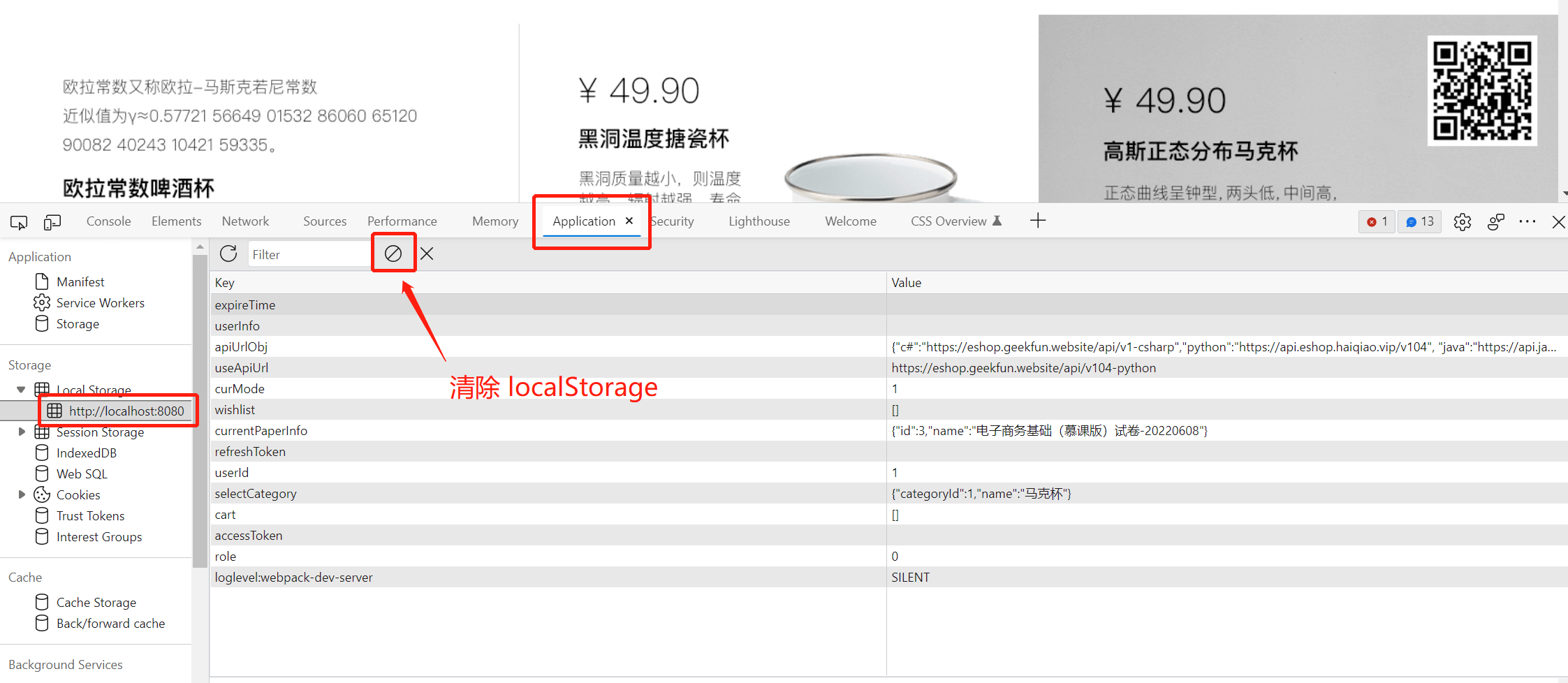
Task: Open the customize DevTools ellipsis menu
Action: [x=1527, y=221]
